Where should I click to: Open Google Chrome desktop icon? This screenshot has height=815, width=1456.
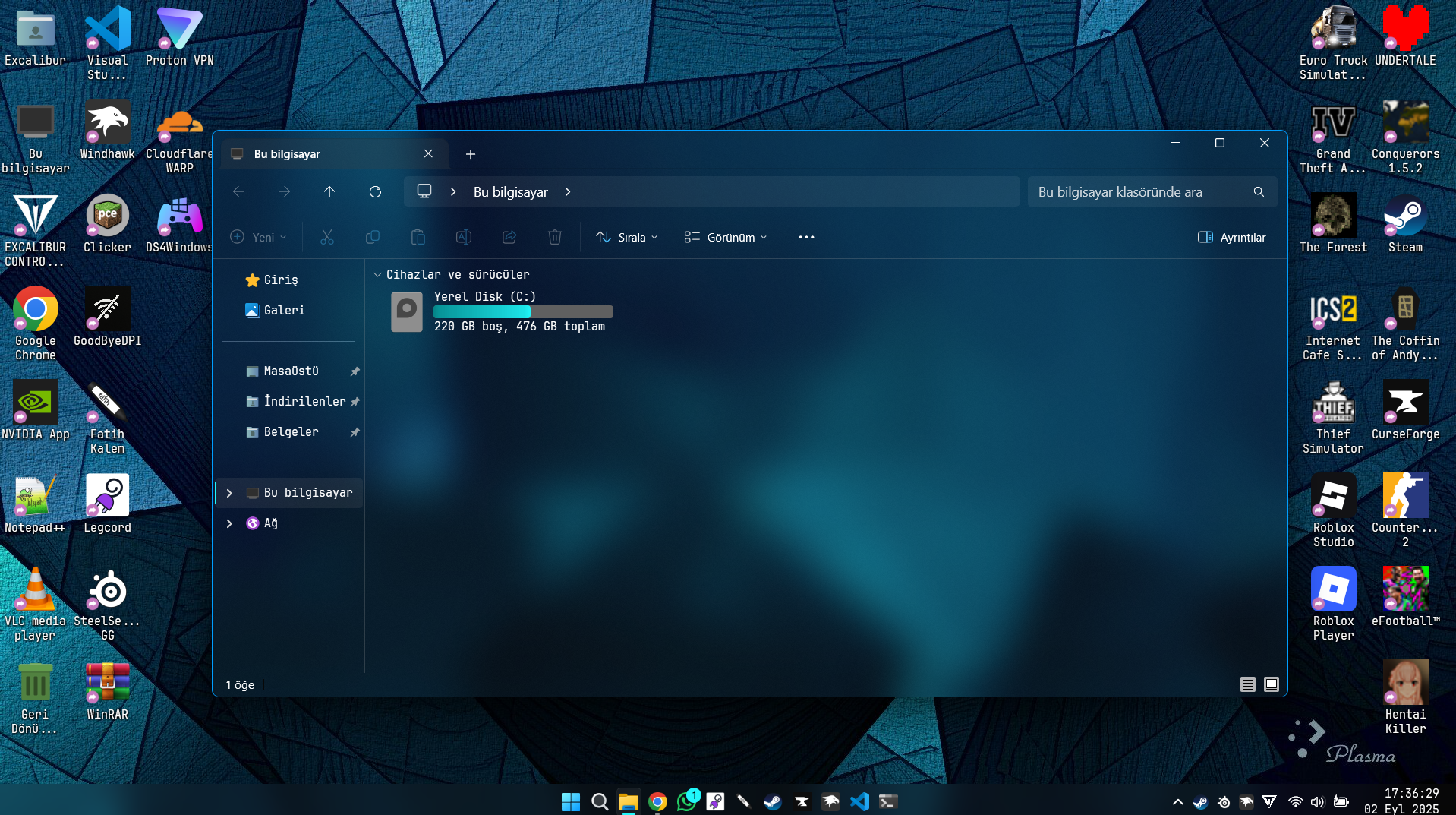click(35, 324)
